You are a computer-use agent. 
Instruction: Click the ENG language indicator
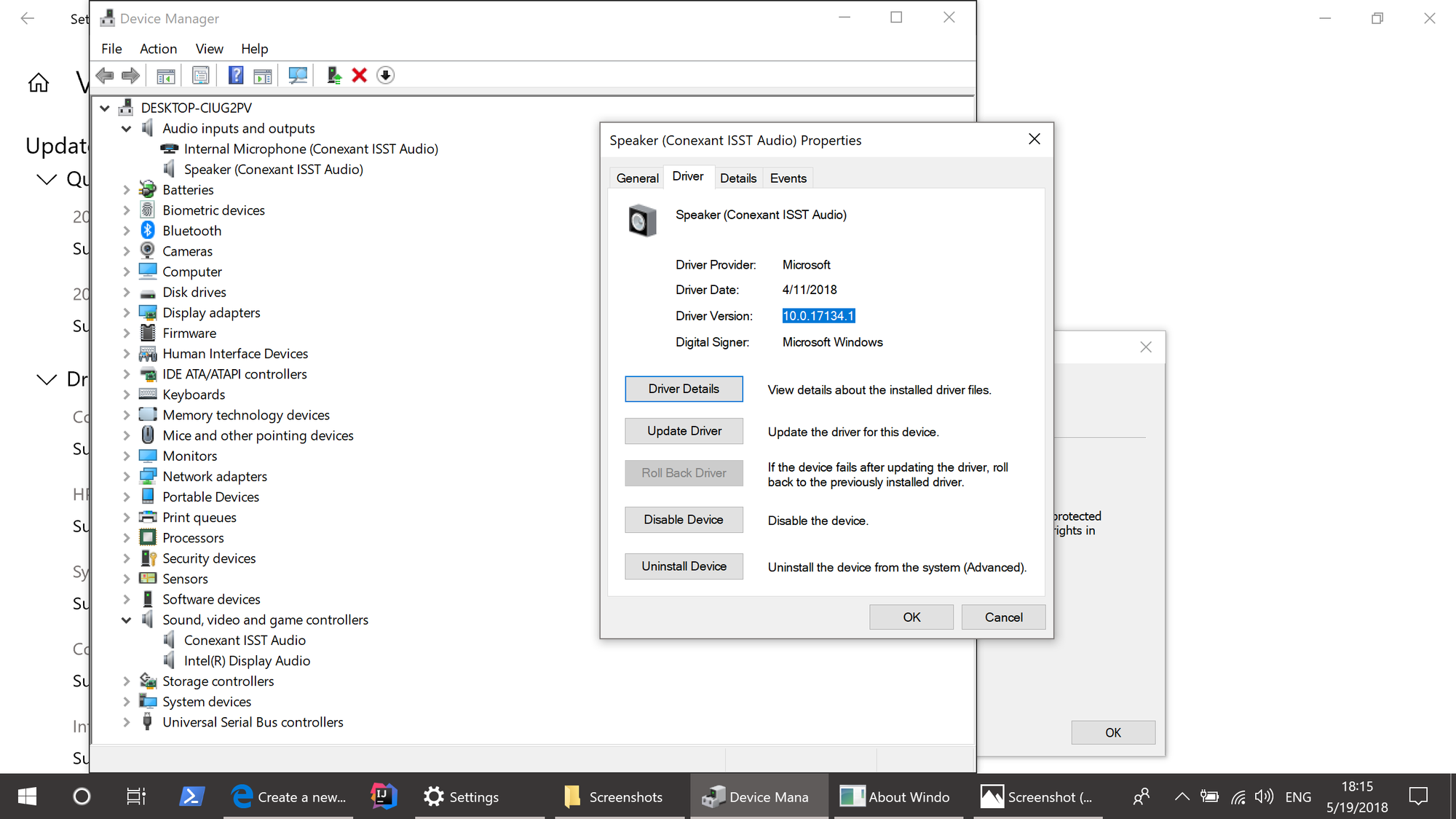pyautogui.click(x=1298, y=796)
